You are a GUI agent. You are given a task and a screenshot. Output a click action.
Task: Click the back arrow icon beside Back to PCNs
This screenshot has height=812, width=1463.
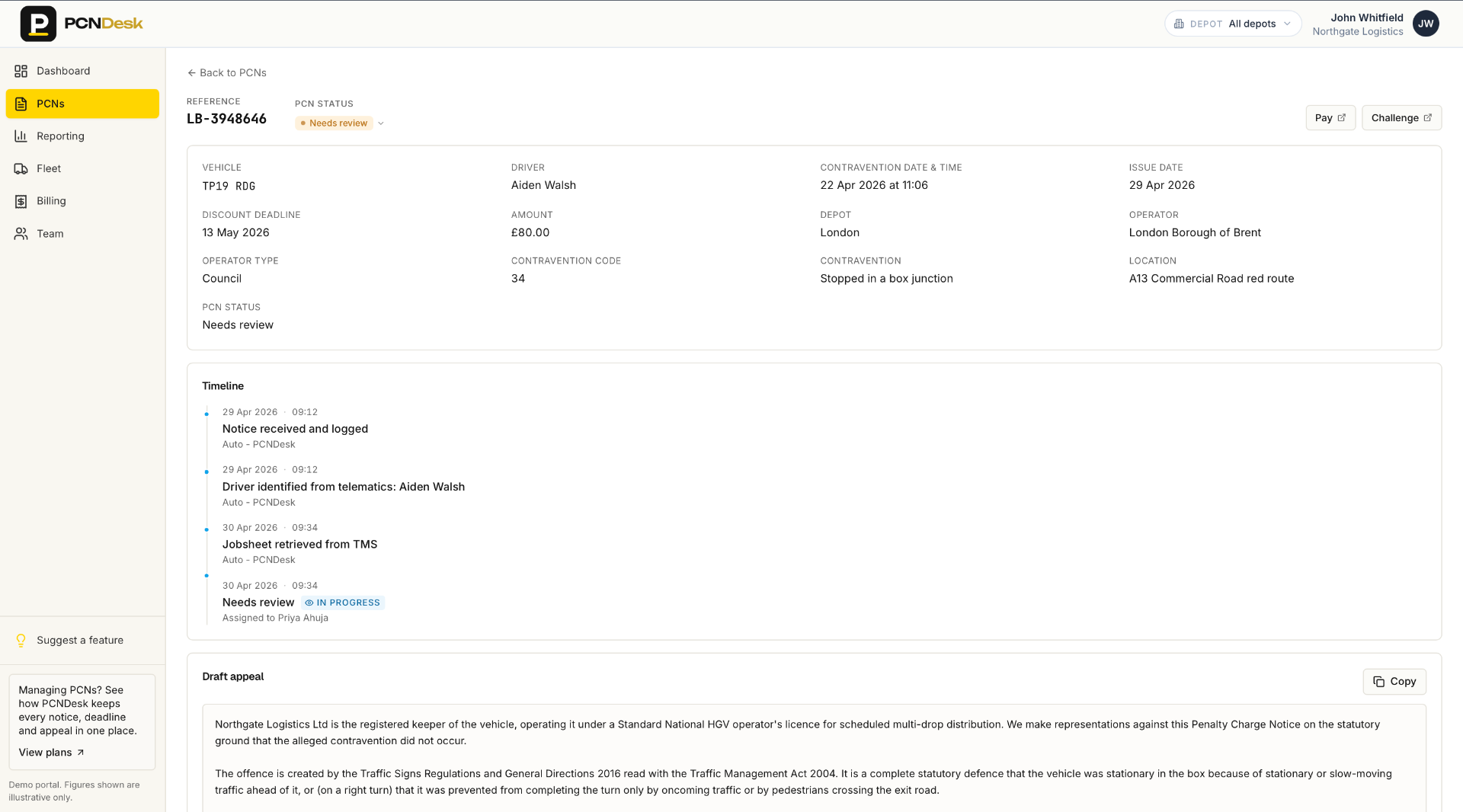(191, 73)
